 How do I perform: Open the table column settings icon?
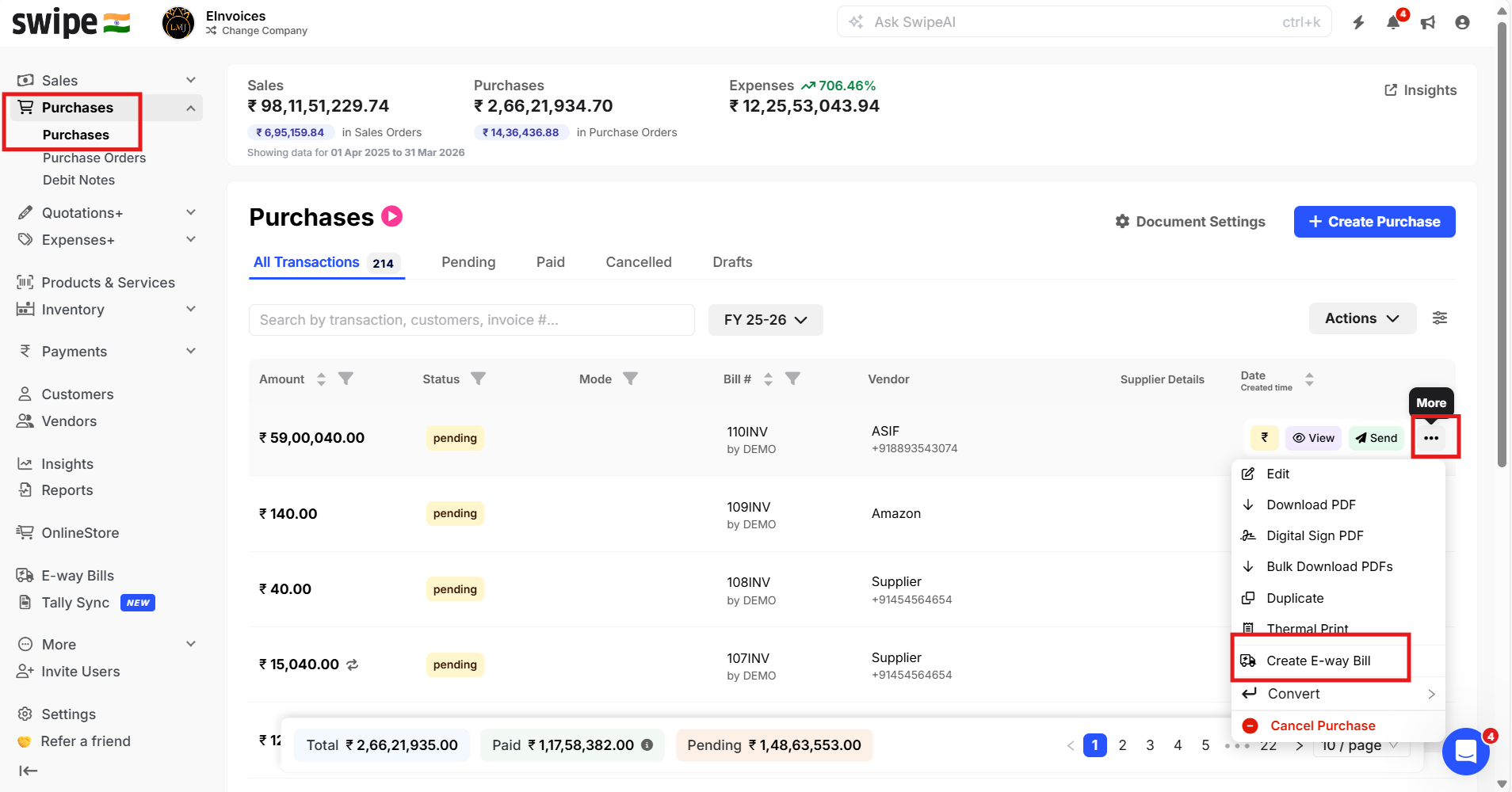coord(1440,318)
